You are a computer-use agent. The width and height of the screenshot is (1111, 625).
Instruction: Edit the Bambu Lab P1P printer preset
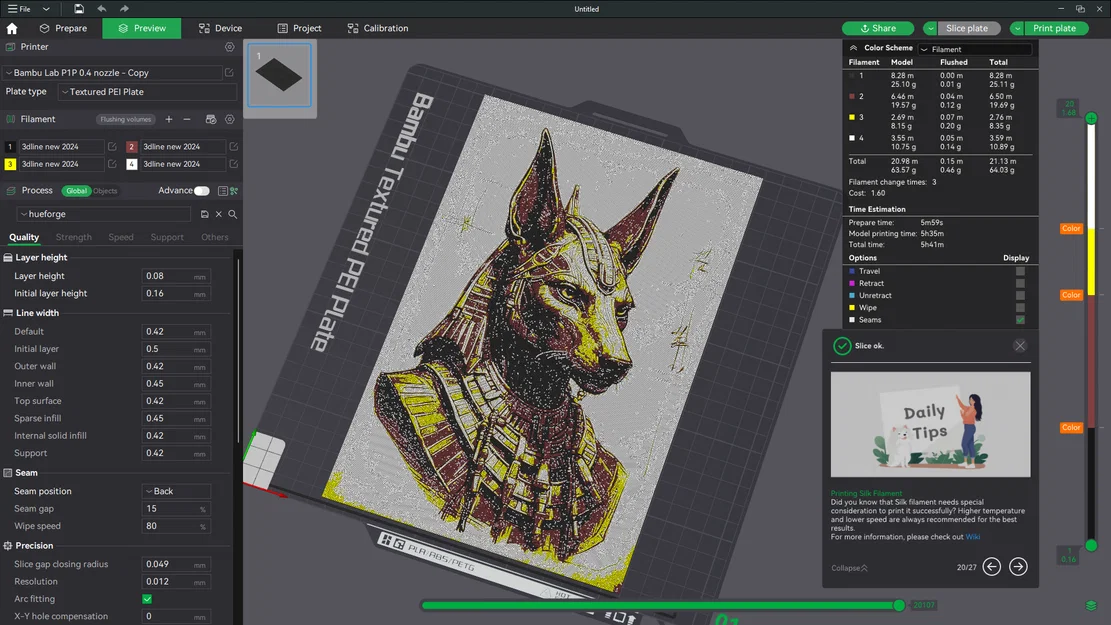[229, 72]
